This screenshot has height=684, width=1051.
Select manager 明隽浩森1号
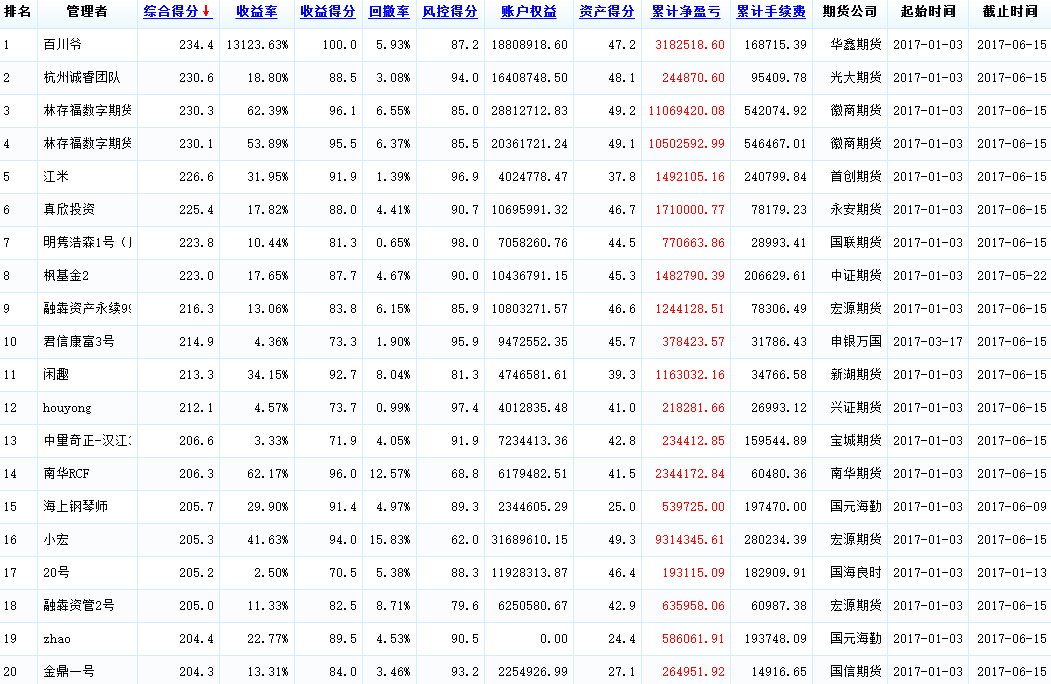[87, 242]
